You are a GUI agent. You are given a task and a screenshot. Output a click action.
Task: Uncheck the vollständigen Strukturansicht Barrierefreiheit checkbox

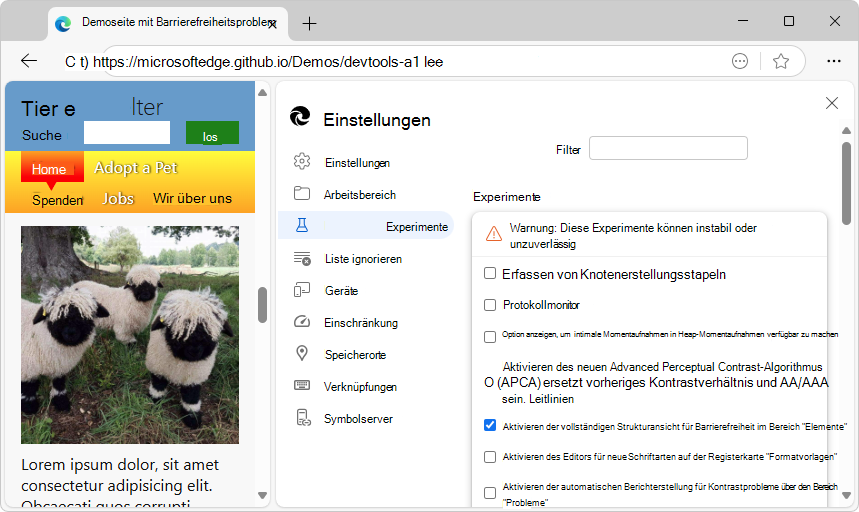click(490, 425)
